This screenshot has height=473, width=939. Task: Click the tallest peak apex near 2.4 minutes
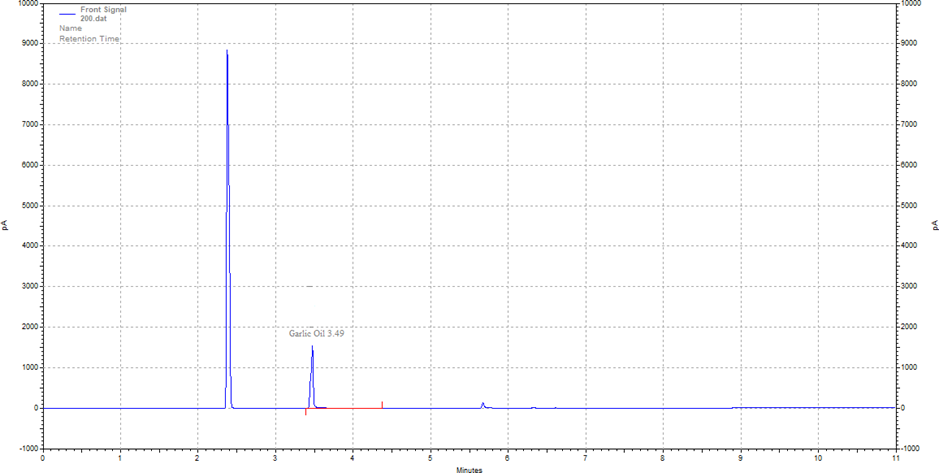coord(227,51)
